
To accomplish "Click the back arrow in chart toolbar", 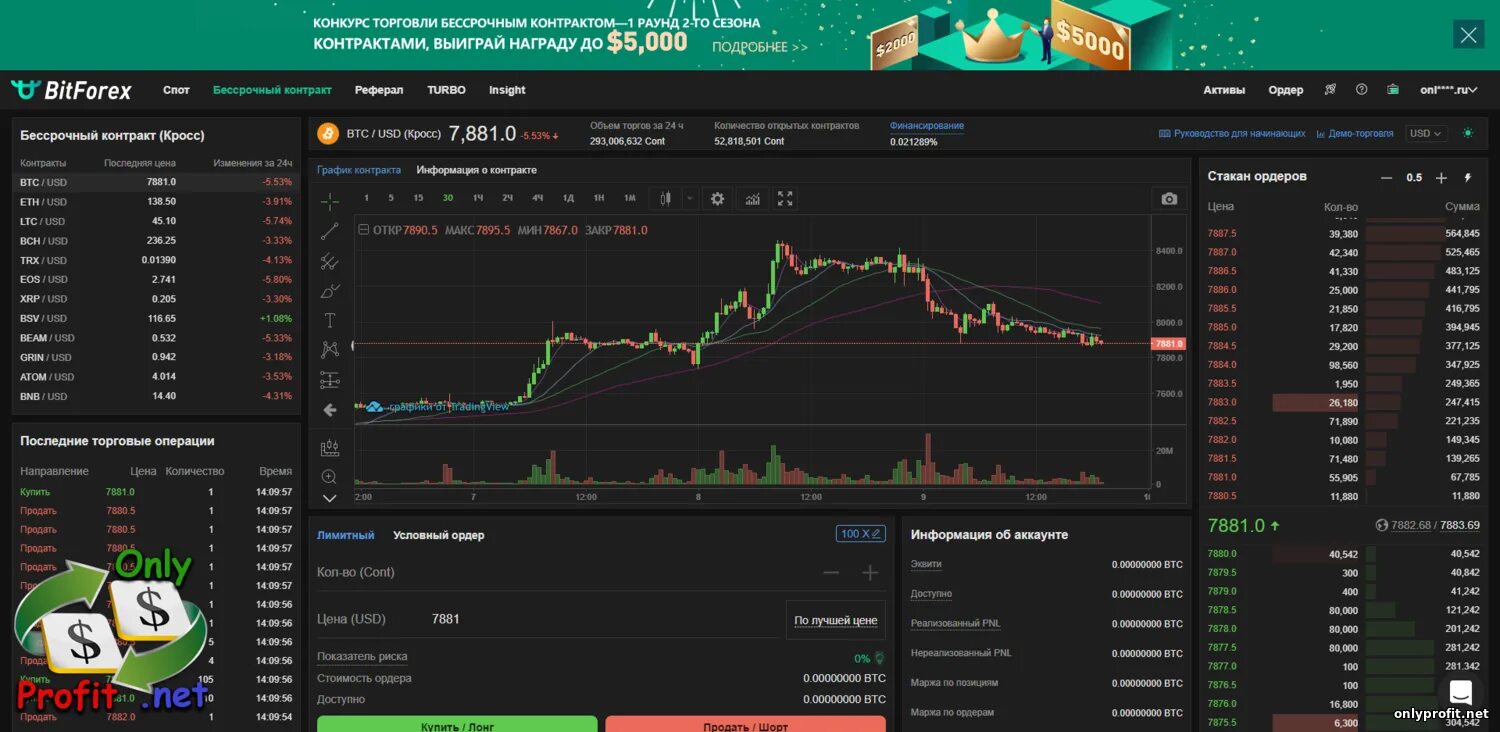I will (329, 410).
